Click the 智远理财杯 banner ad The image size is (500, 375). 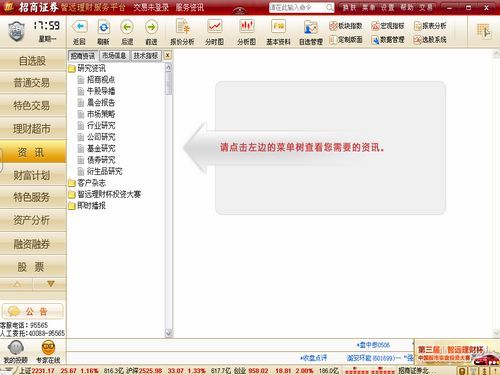pos(456,353)
